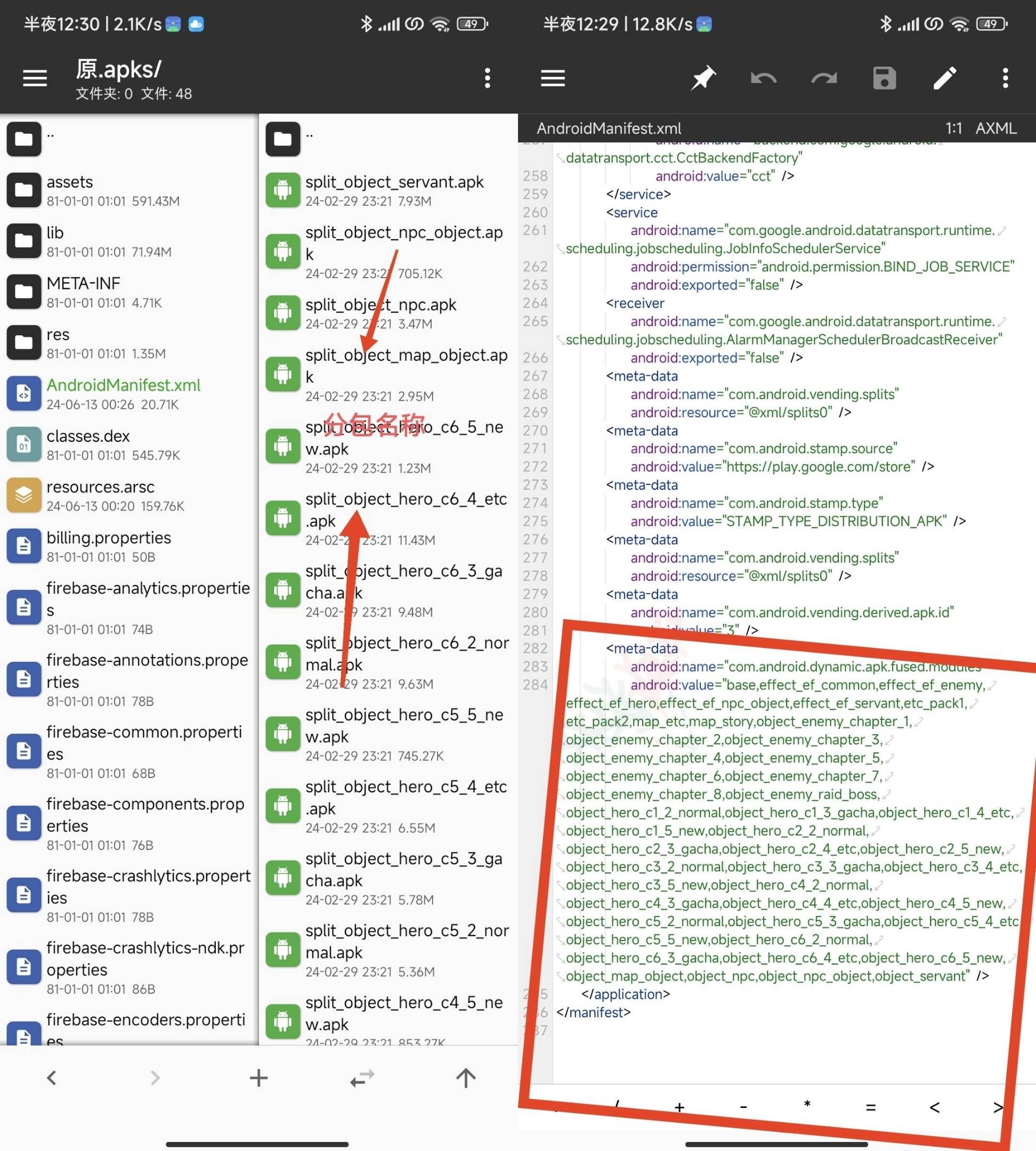Select split_object_servant.apk
Viewport: 1036px width, 1151px height.
tap(389, 190)
